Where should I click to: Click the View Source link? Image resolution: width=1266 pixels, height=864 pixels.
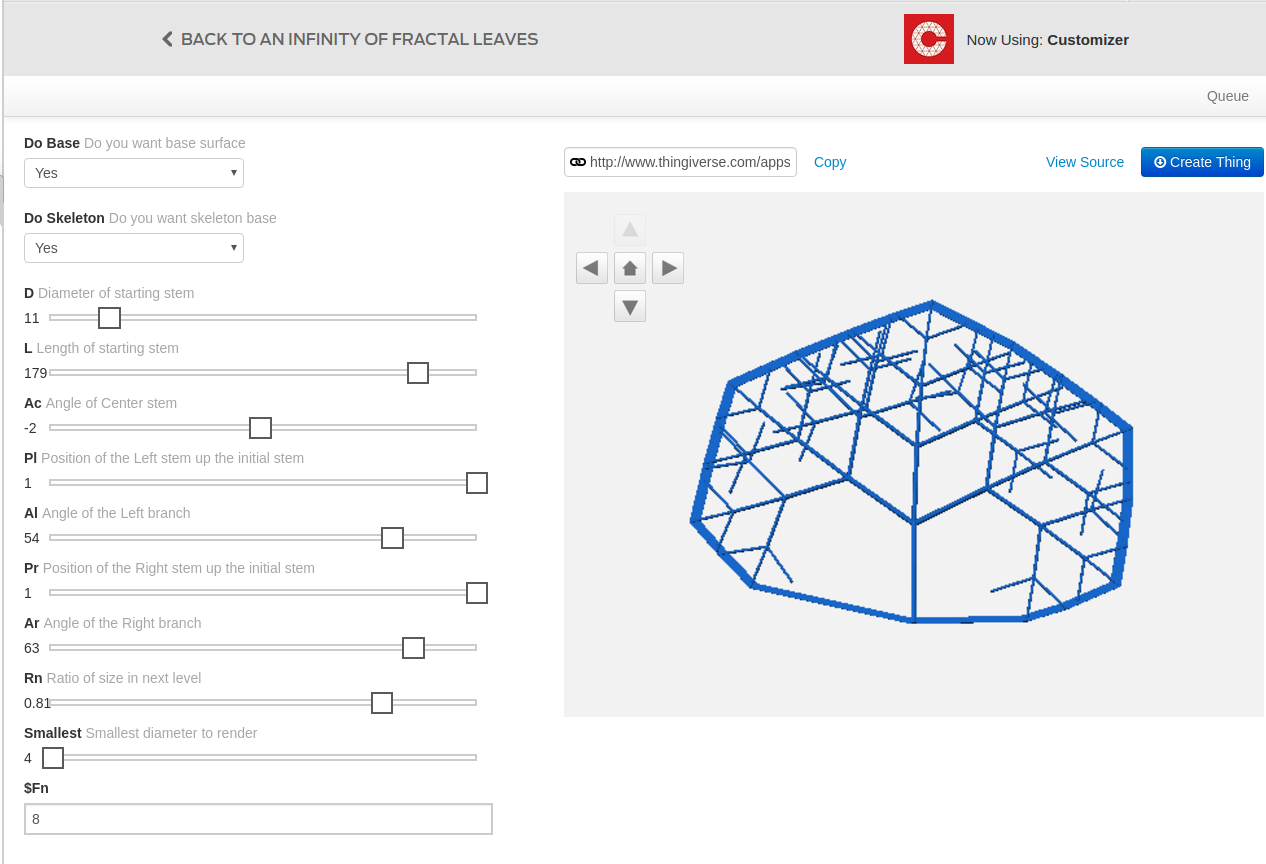(1084, 162)
